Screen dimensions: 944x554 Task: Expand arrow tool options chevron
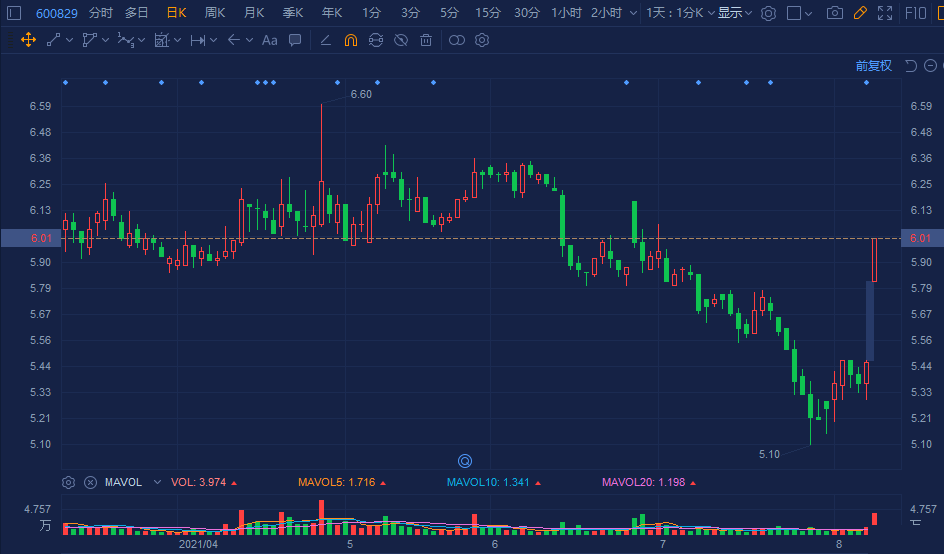coord(249,40)
